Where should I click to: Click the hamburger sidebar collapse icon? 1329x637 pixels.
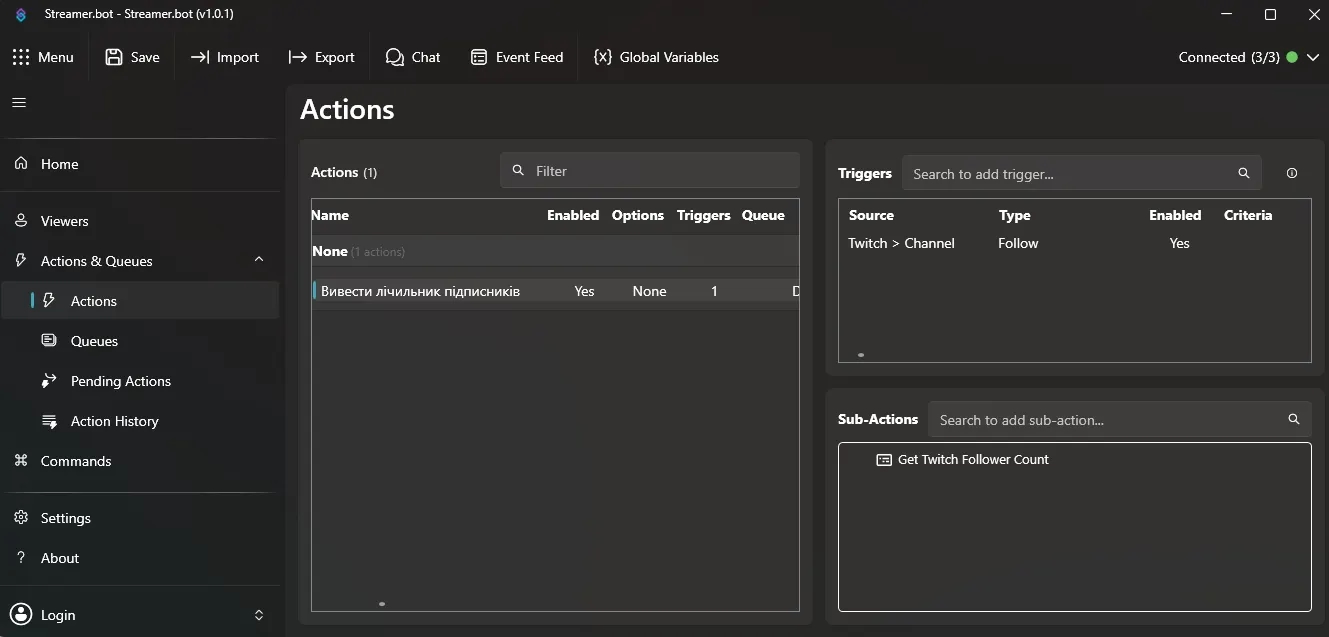coord(19,102)
